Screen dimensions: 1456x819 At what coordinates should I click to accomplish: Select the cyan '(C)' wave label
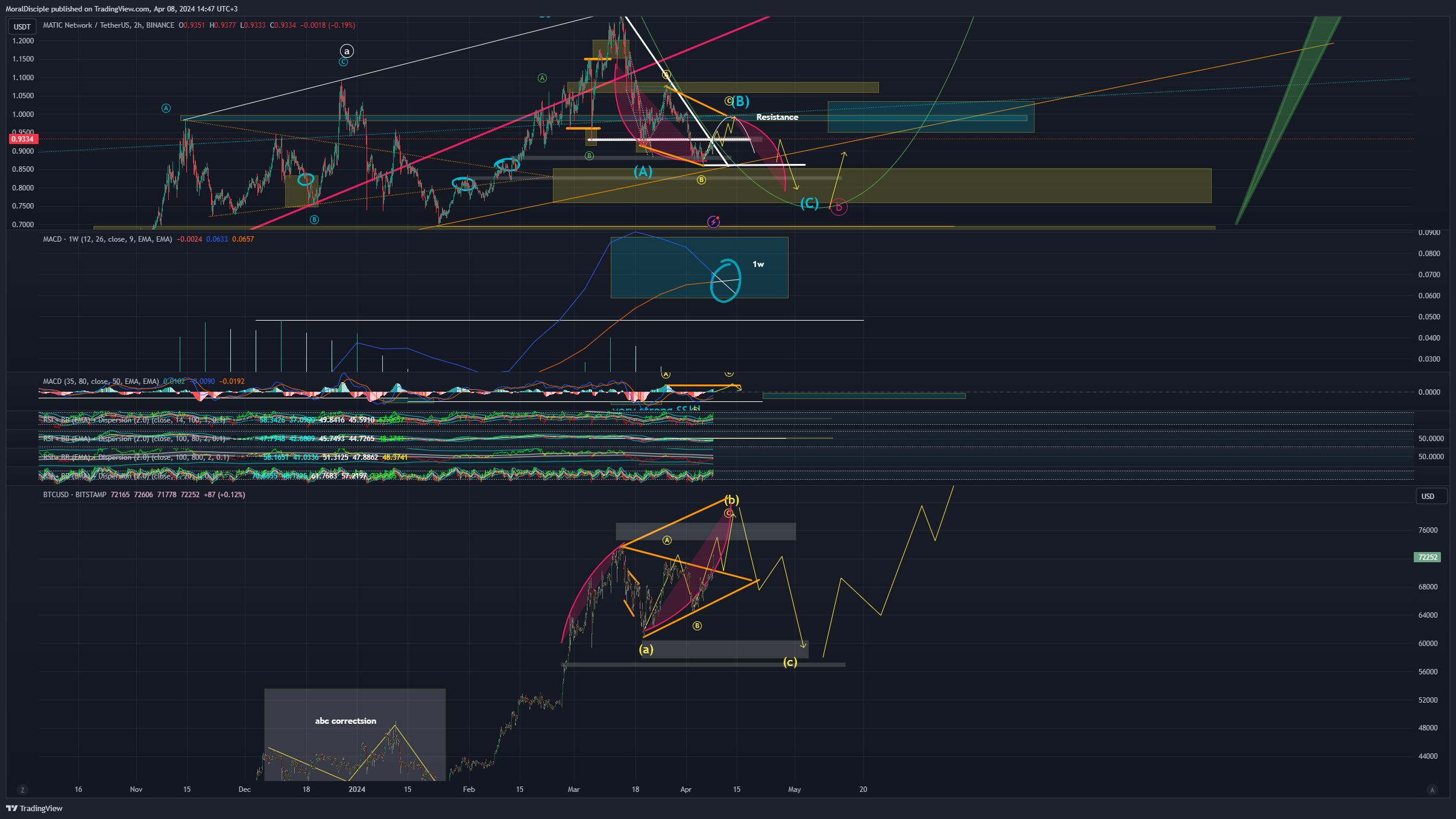[x=809, y=203]
